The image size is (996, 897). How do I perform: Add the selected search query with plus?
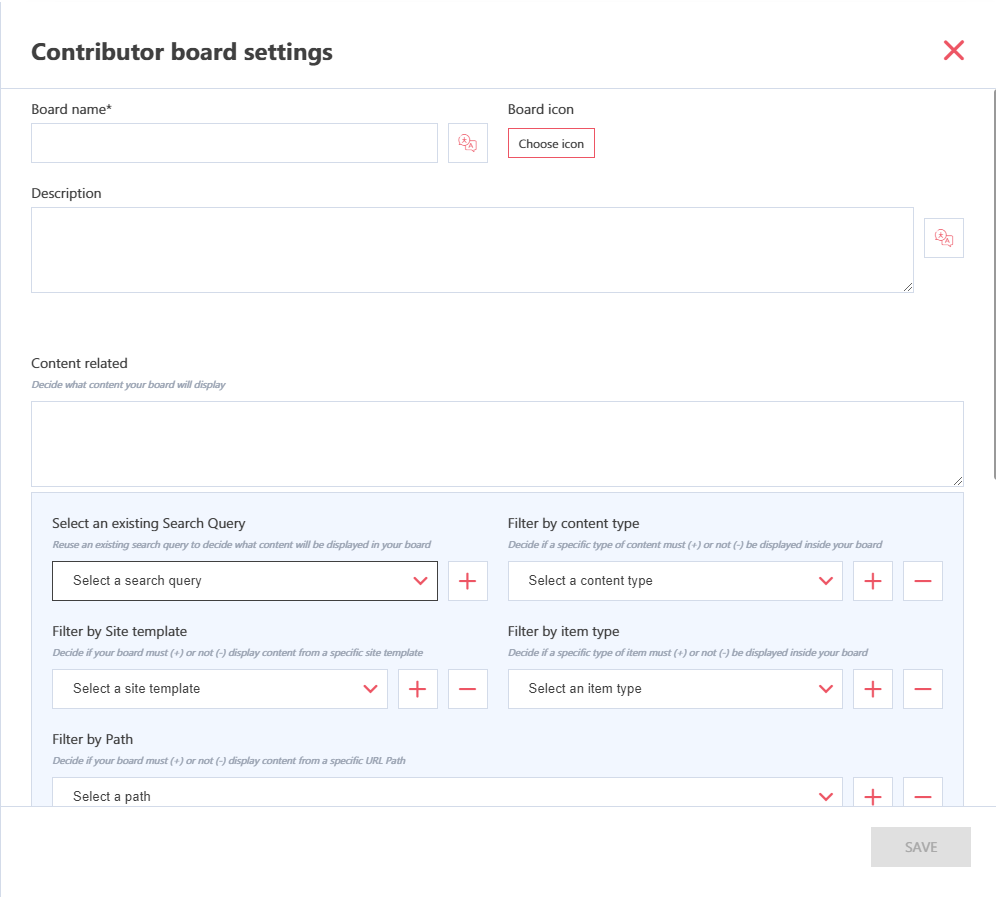467,581
